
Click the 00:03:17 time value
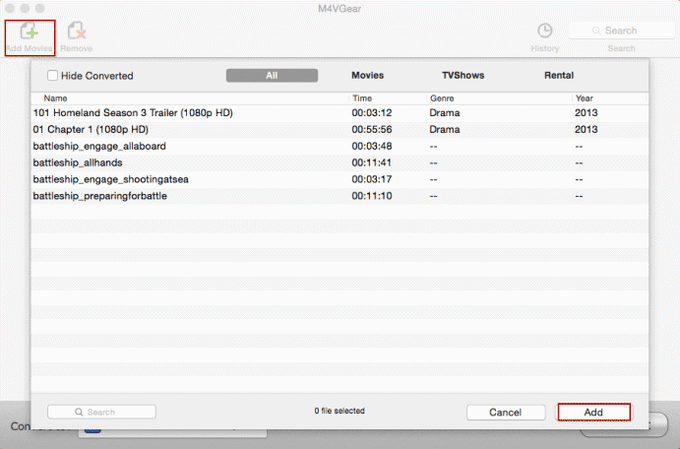click(x=372, y=179)
